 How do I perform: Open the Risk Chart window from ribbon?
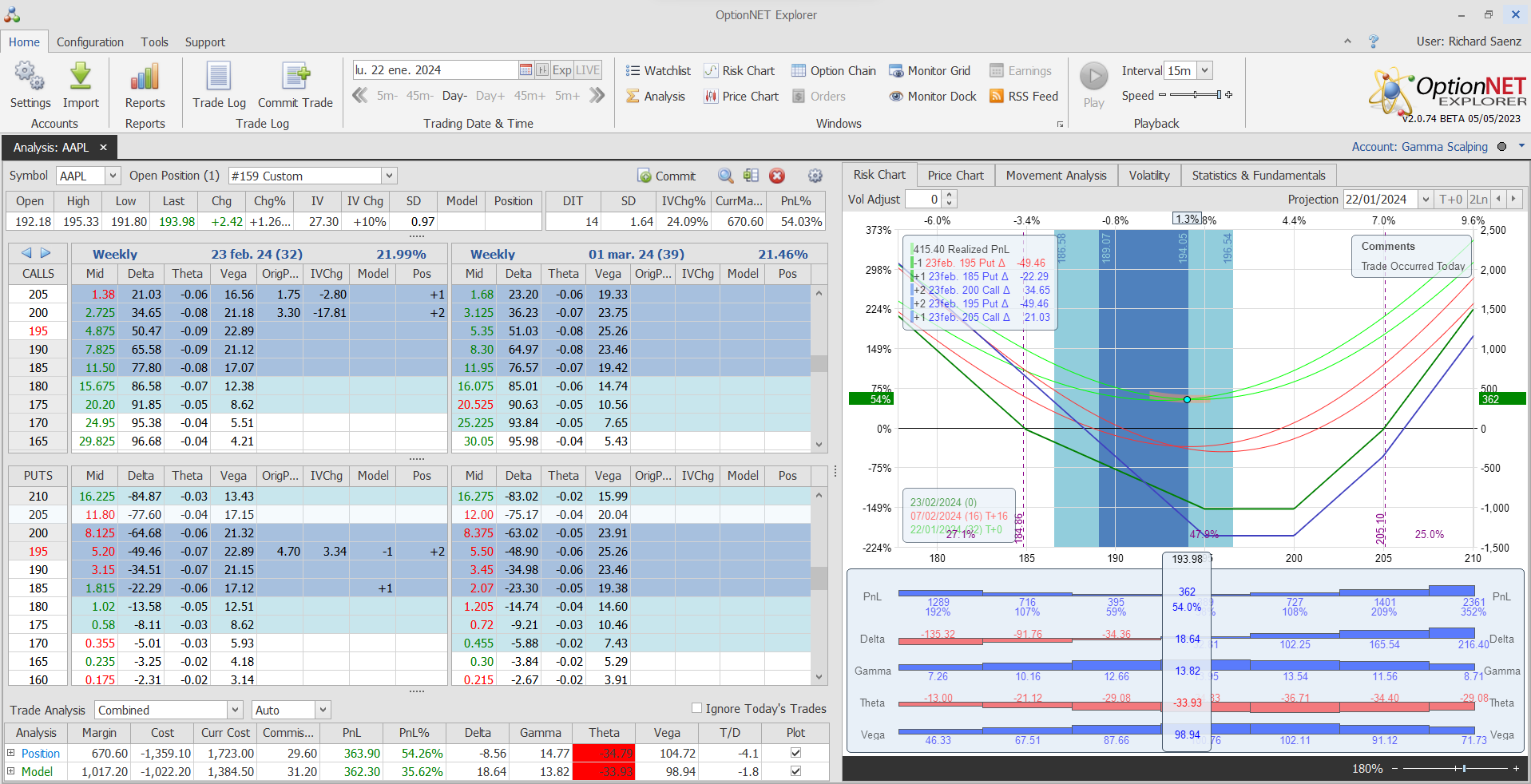740,71
